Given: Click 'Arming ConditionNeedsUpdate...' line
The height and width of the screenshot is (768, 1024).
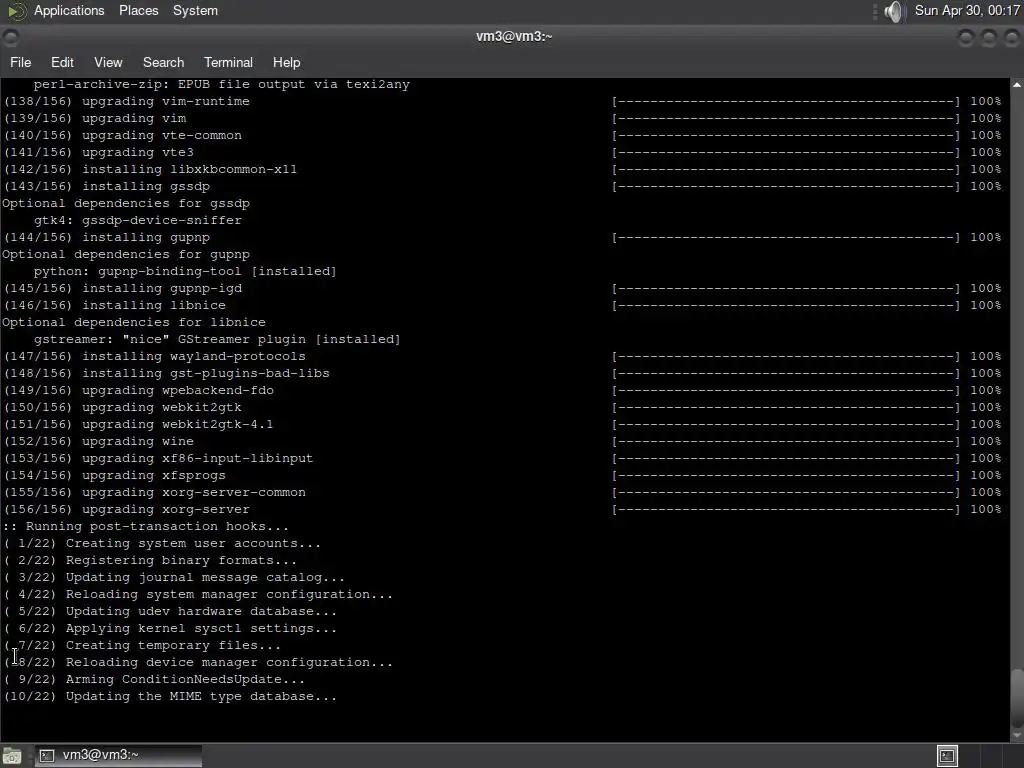Looking at the screenshot, I should (x=154, y=679).
